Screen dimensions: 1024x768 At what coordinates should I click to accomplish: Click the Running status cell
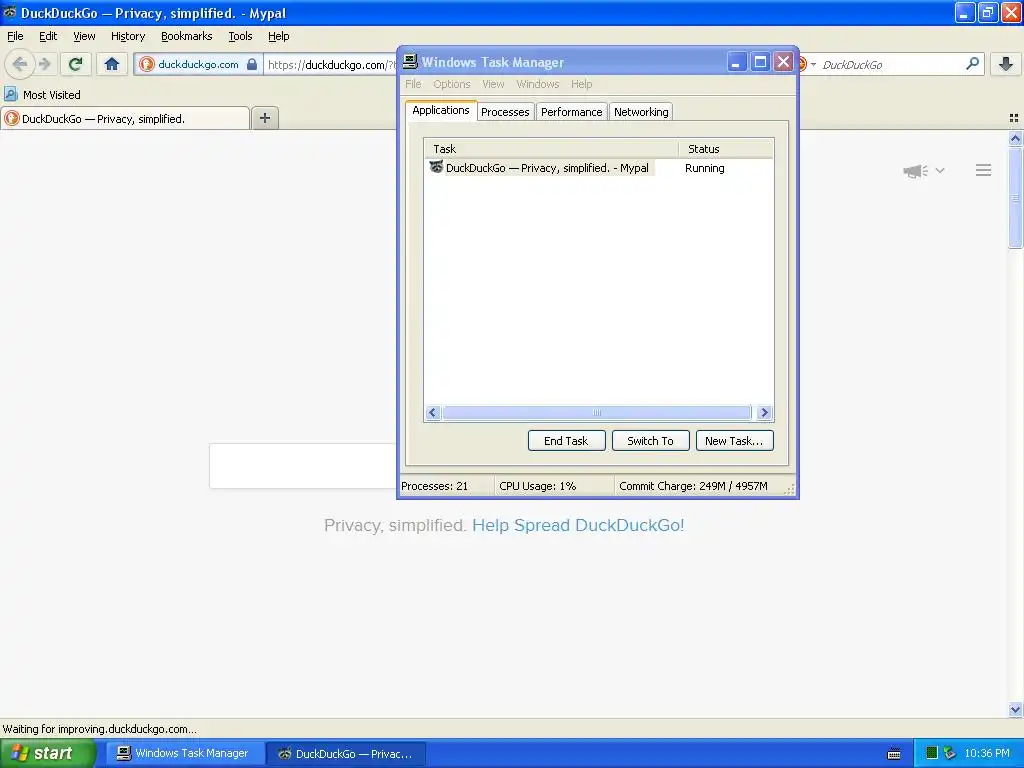(704, 168)
